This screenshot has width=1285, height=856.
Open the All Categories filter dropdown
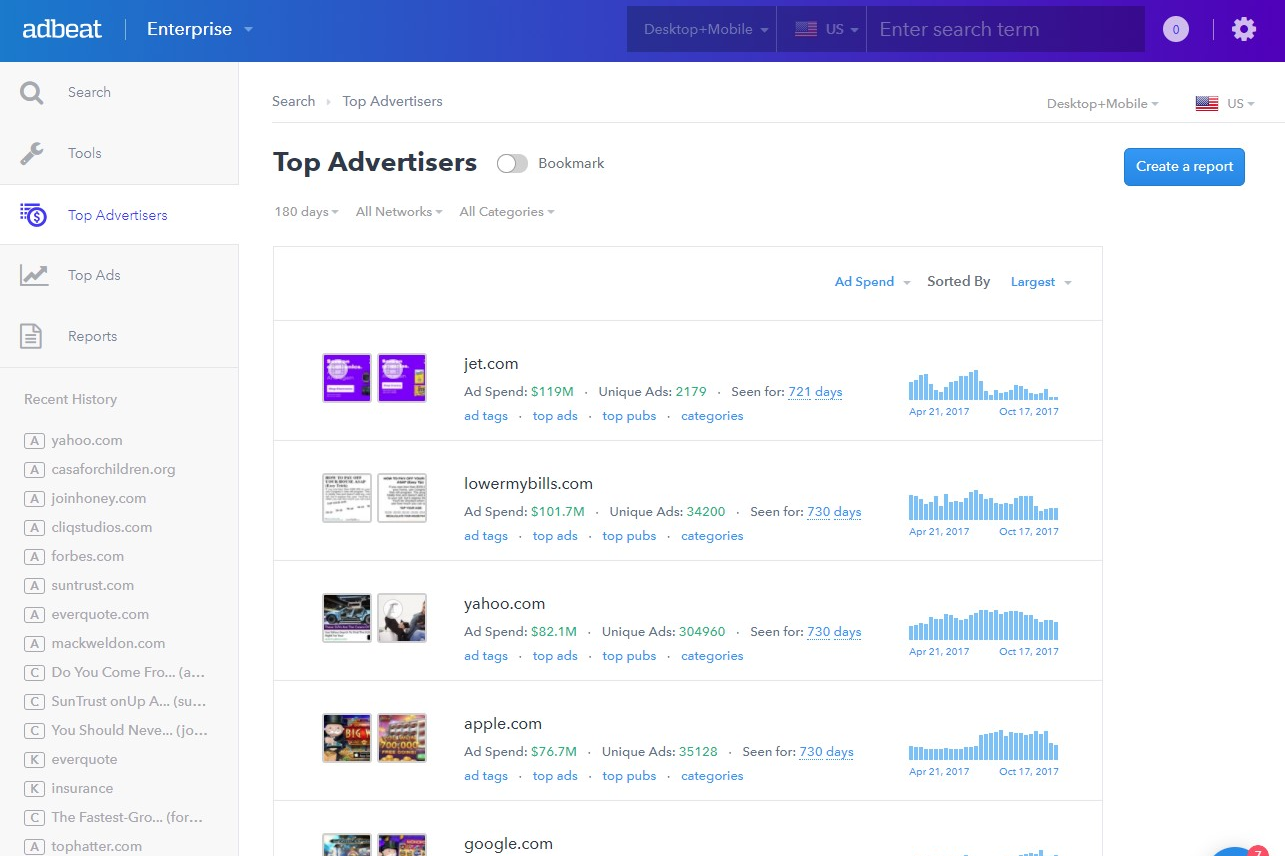[x=507, y=212]
